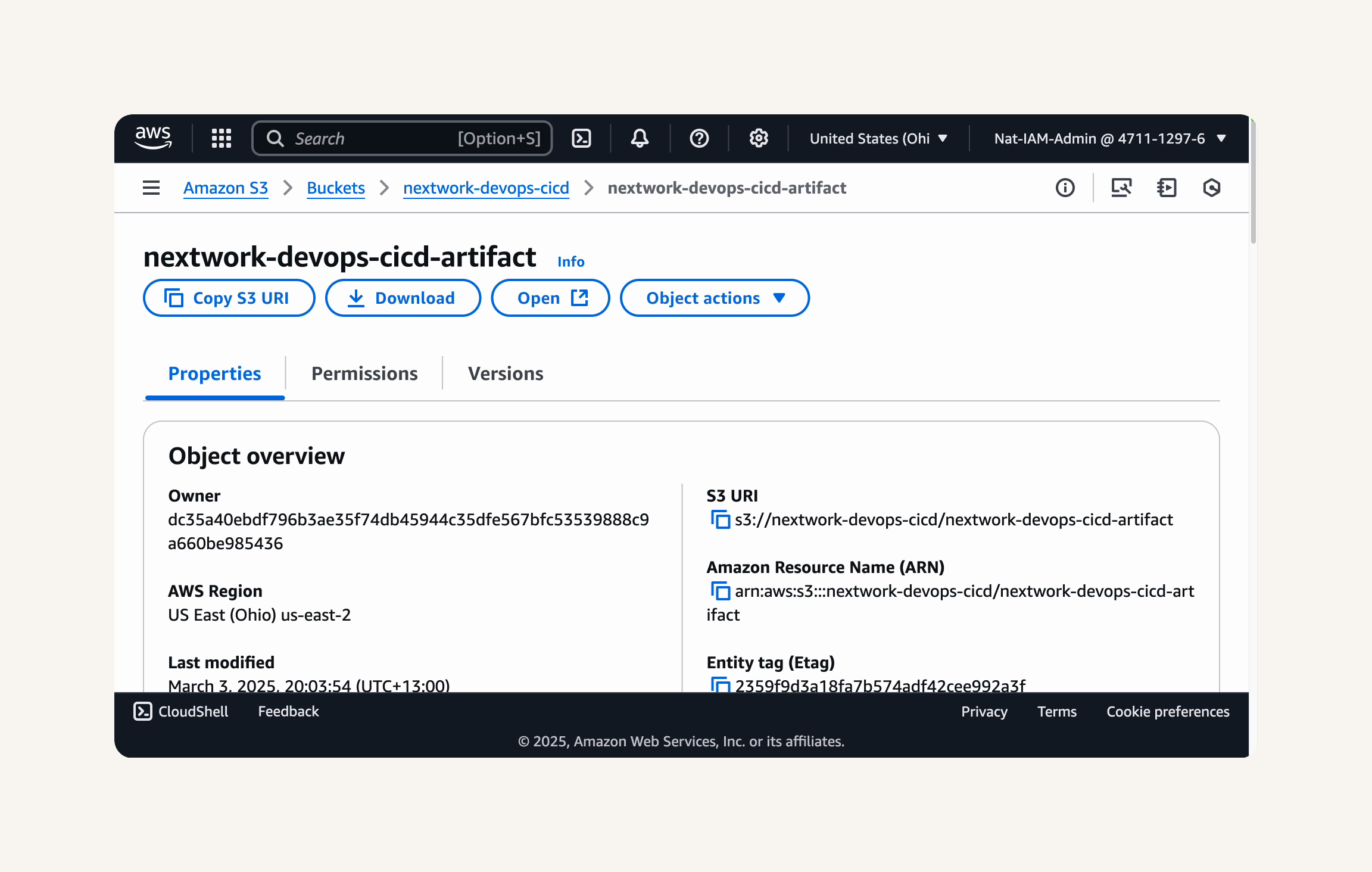Expand the Nat-IAM-Admin account menu

pyautogui.click(x=1110, y=138)
